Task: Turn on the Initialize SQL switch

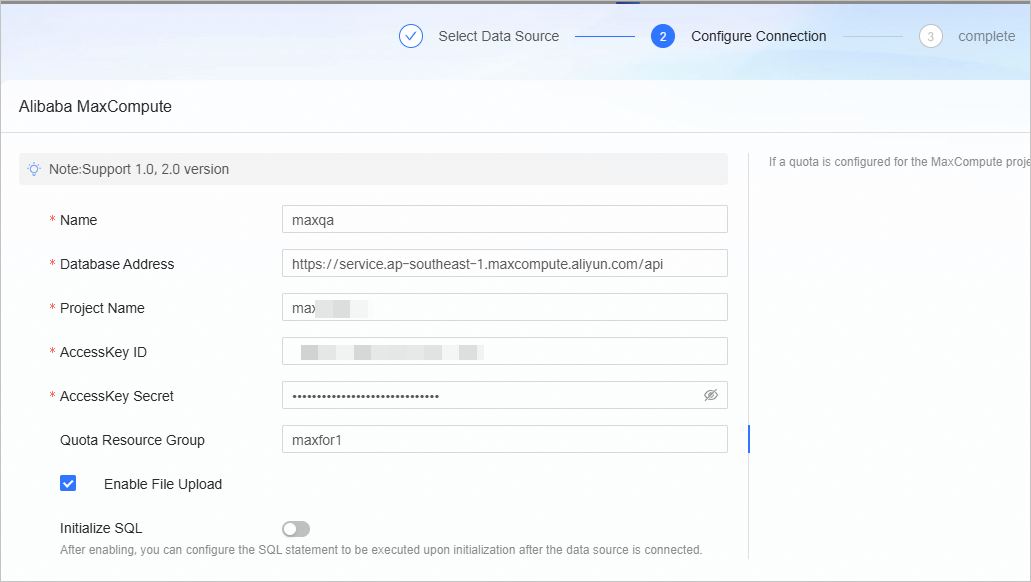Action: pos(296,529)
